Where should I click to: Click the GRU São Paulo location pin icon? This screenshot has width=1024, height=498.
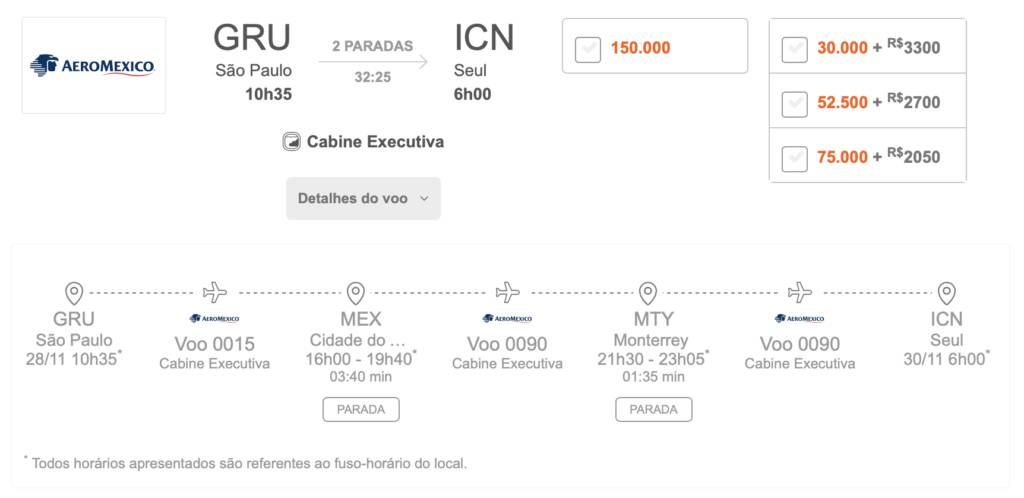pyautogui.click(x=74, y=294)
